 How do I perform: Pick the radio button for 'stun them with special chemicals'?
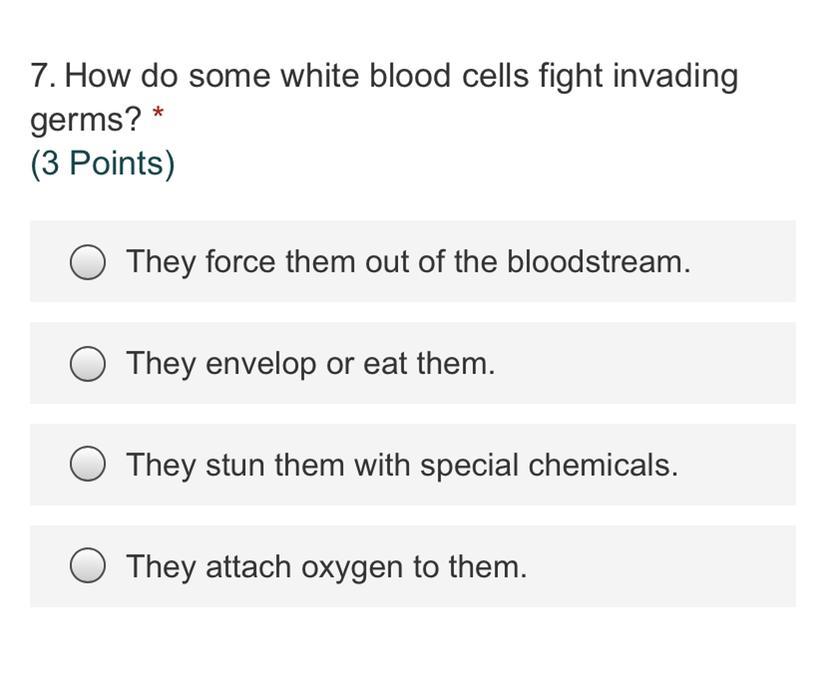[x=87, y=465]
